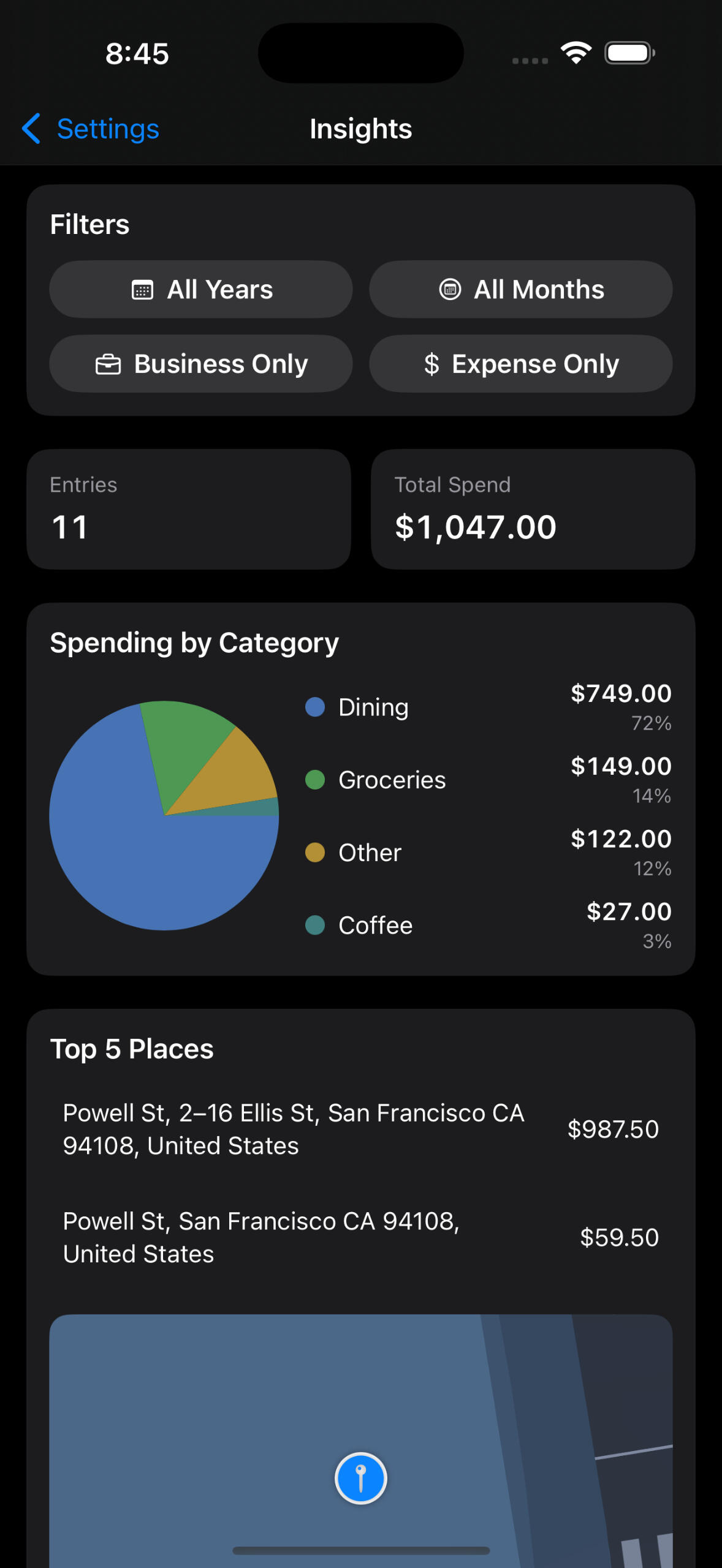Tap the Total Spend card
Screen dimensions: 722x1568
533,509
